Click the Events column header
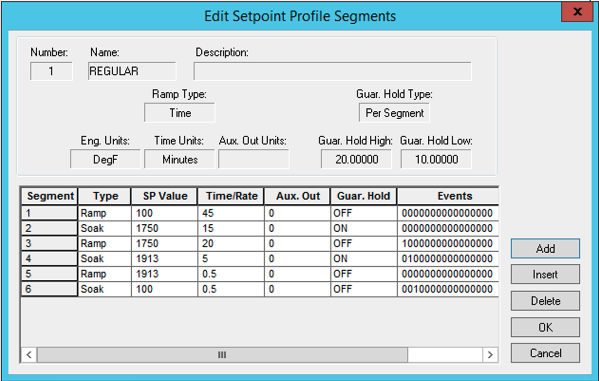Image resolution: width=599 pixels, height=381 pixels. point(448,196)
